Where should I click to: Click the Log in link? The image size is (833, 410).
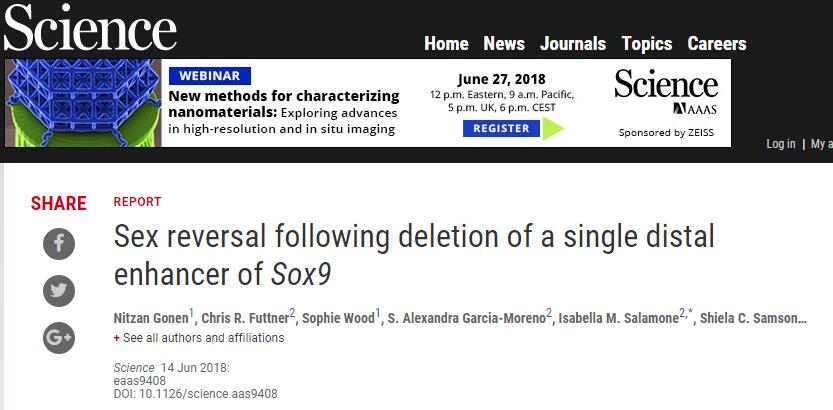coord(781,144)
